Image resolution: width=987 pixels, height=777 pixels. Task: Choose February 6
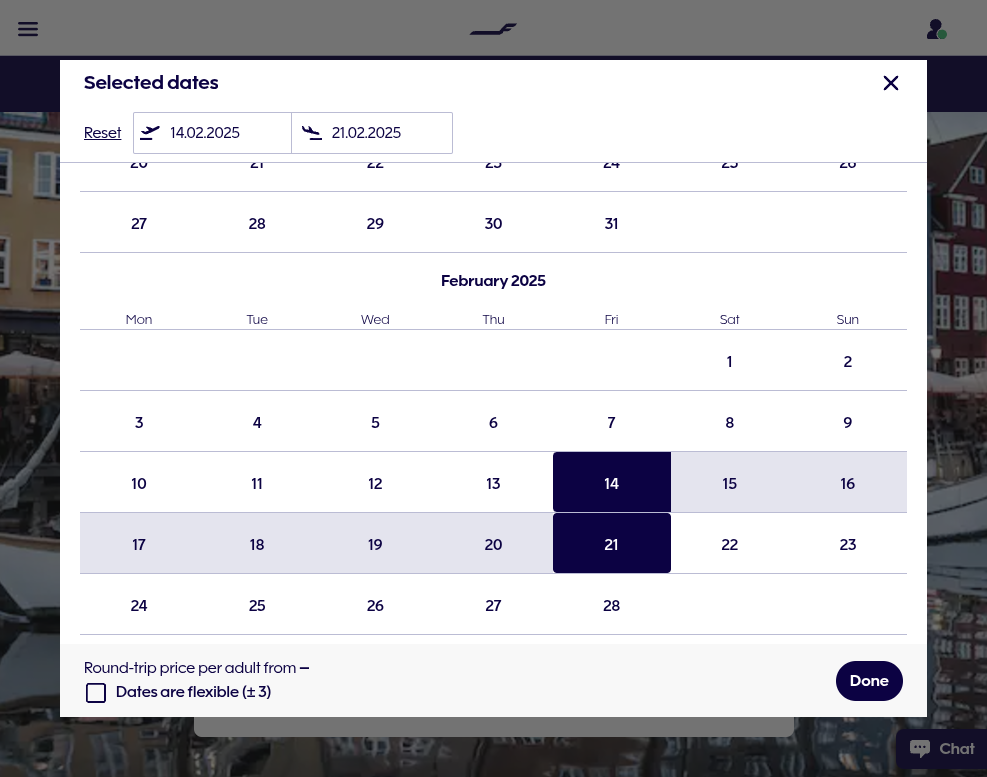tap(494, 423)
